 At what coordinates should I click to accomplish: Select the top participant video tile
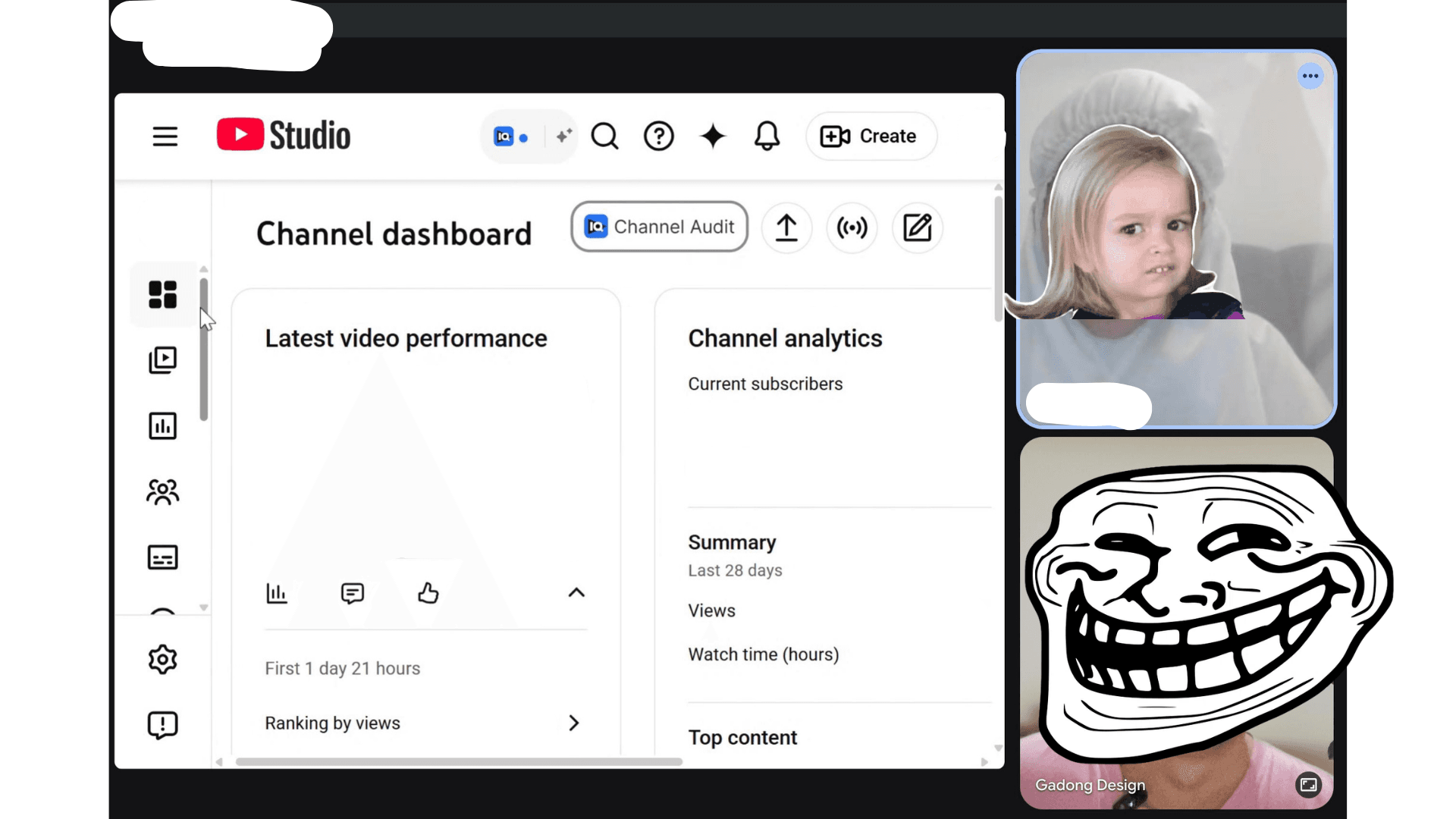(1176, 239)
